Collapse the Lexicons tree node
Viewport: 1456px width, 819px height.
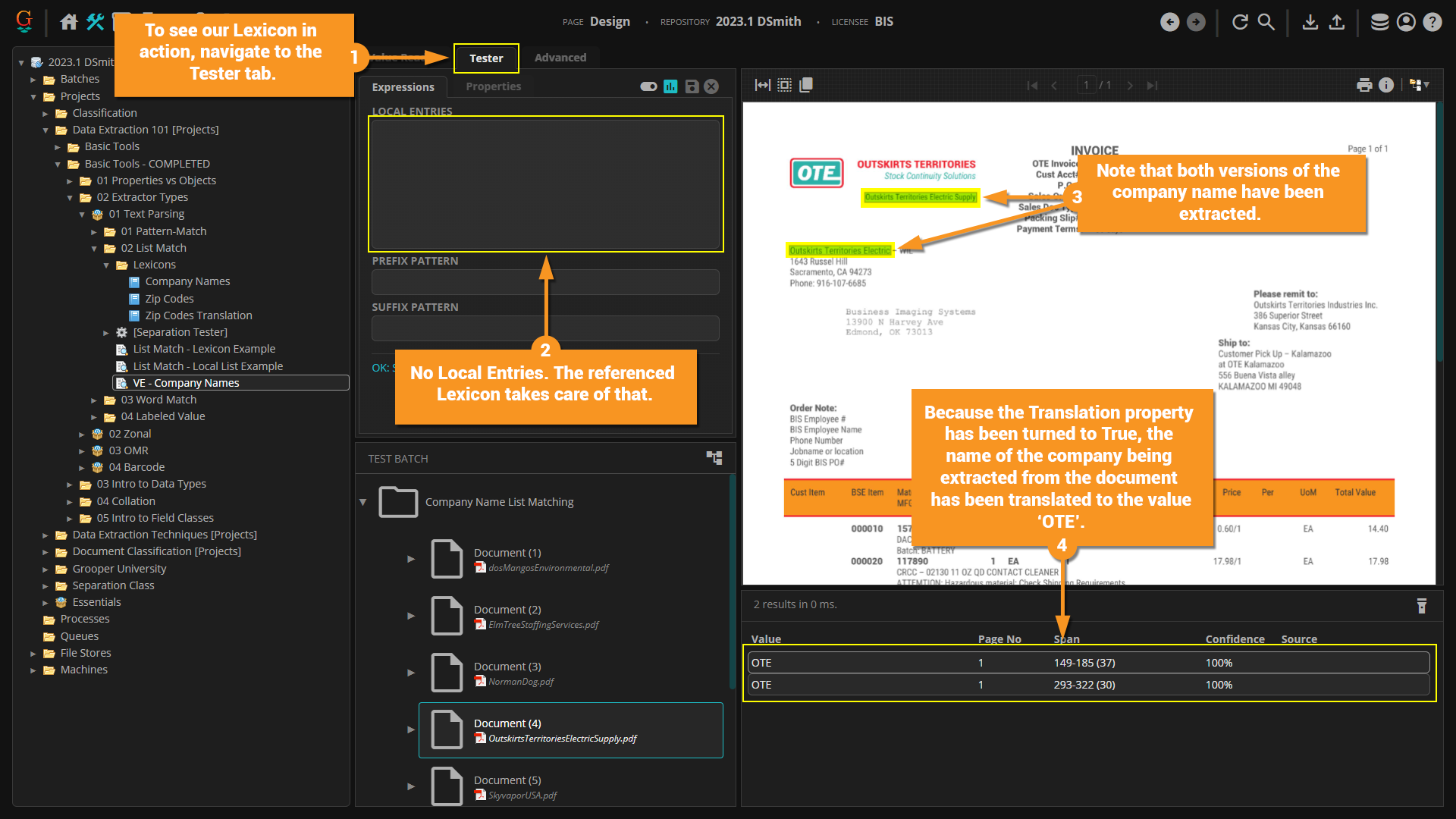[x=106, y=265]
